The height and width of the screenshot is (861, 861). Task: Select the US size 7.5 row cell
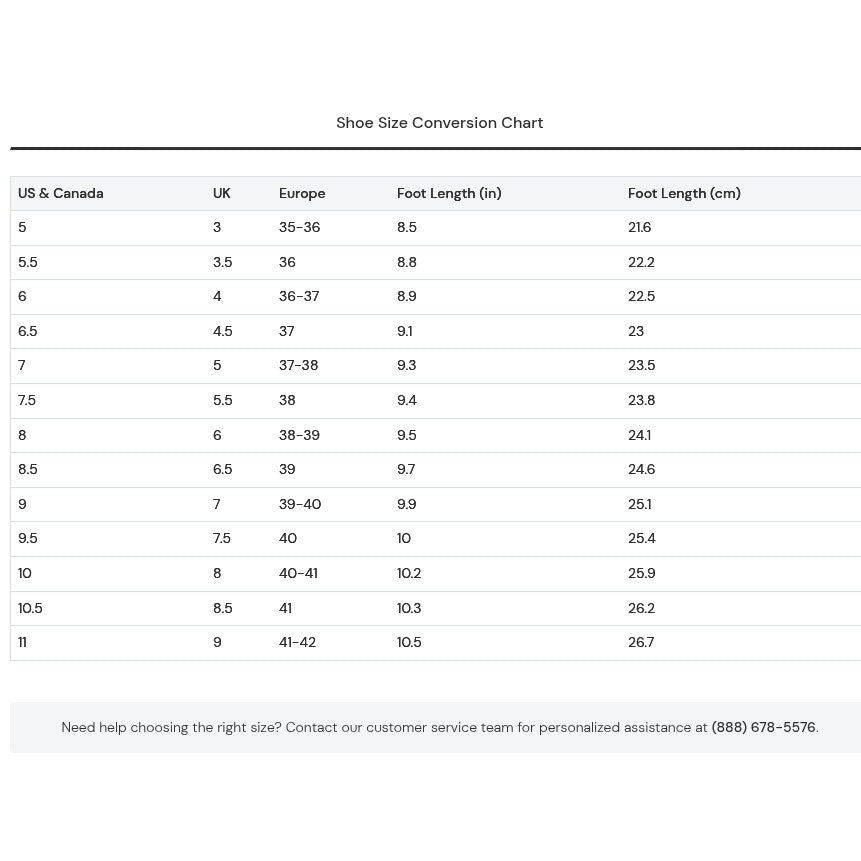point(26,400)
